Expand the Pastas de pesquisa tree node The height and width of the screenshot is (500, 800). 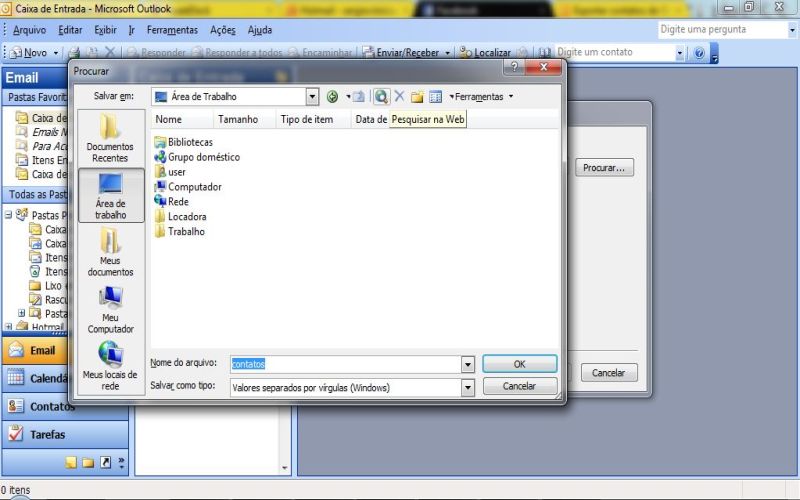pyautogui.click(x=21, y=313)
